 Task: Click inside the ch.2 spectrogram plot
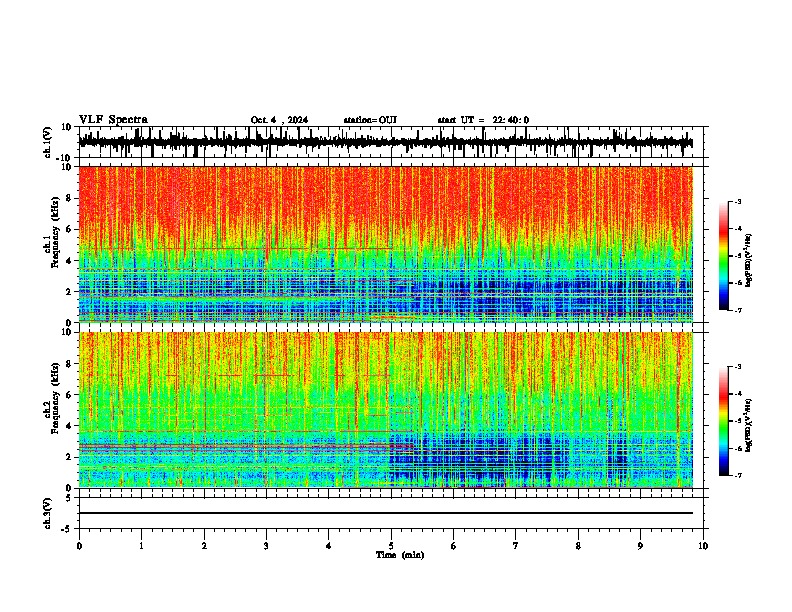[386, 410]
